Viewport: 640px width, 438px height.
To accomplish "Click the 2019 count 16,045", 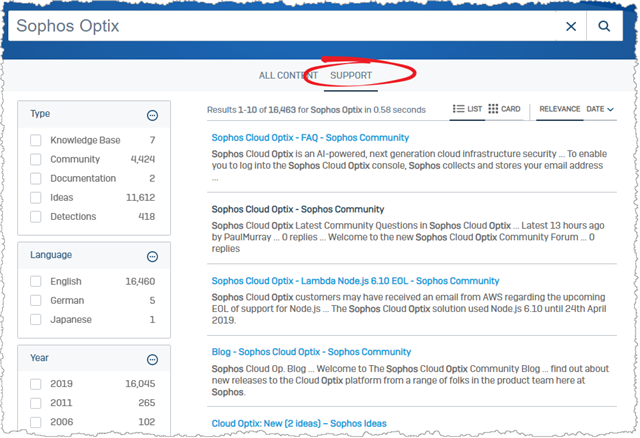I will [x=140, y=384].
